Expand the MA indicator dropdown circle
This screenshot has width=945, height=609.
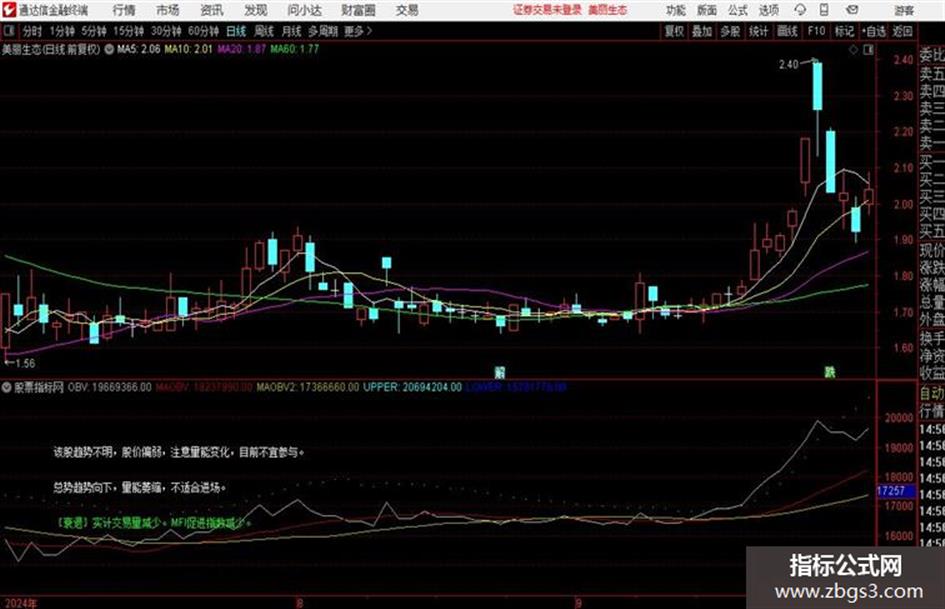coord(109,50)
